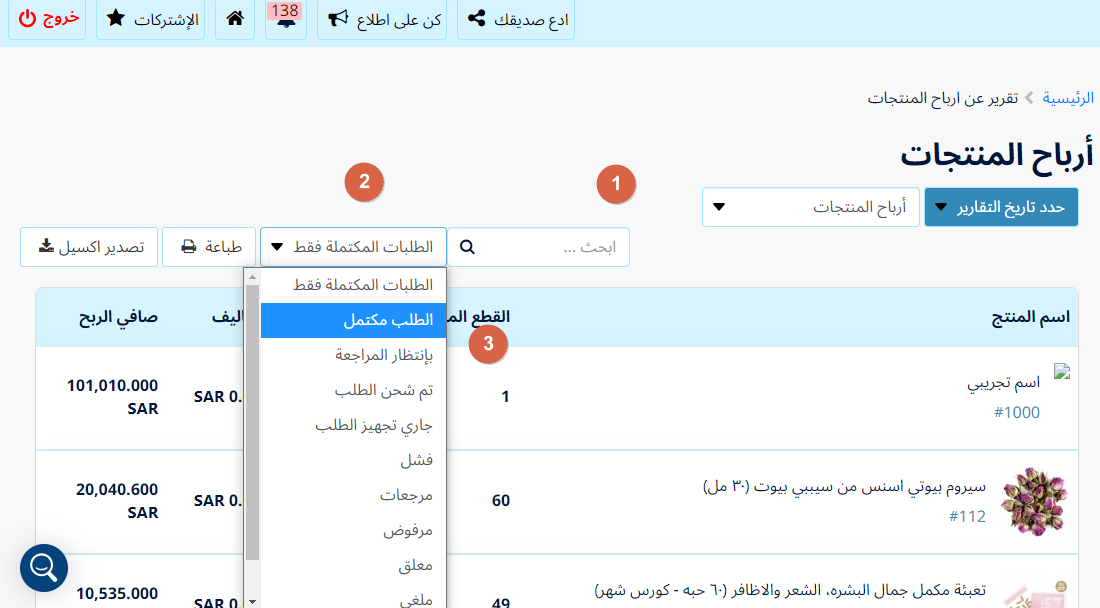
Task: Select the الطلب مكتمل option
Action: pyautogui.click(x=354, y=320)
